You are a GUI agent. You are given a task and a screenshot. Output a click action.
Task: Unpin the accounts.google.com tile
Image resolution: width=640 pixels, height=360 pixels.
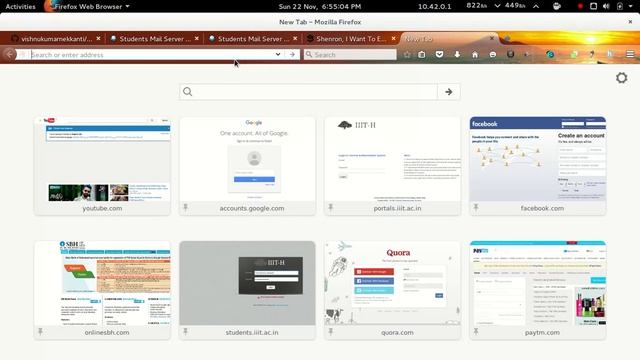click(x=185, y=208)
